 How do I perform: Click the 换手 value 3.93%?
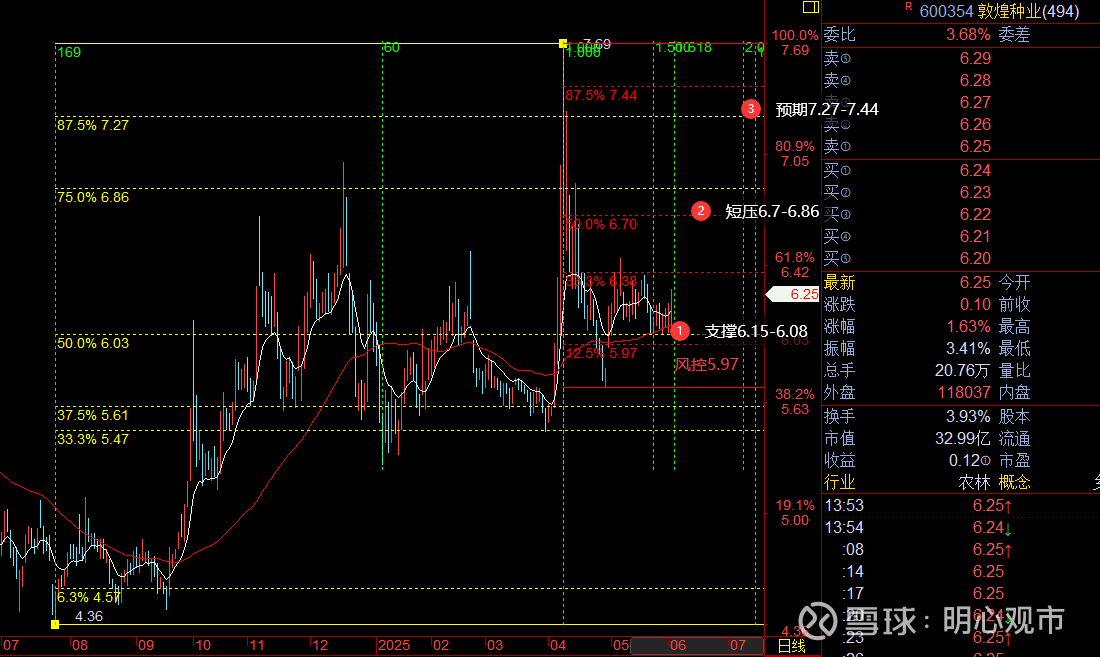(x=968, y=416)
